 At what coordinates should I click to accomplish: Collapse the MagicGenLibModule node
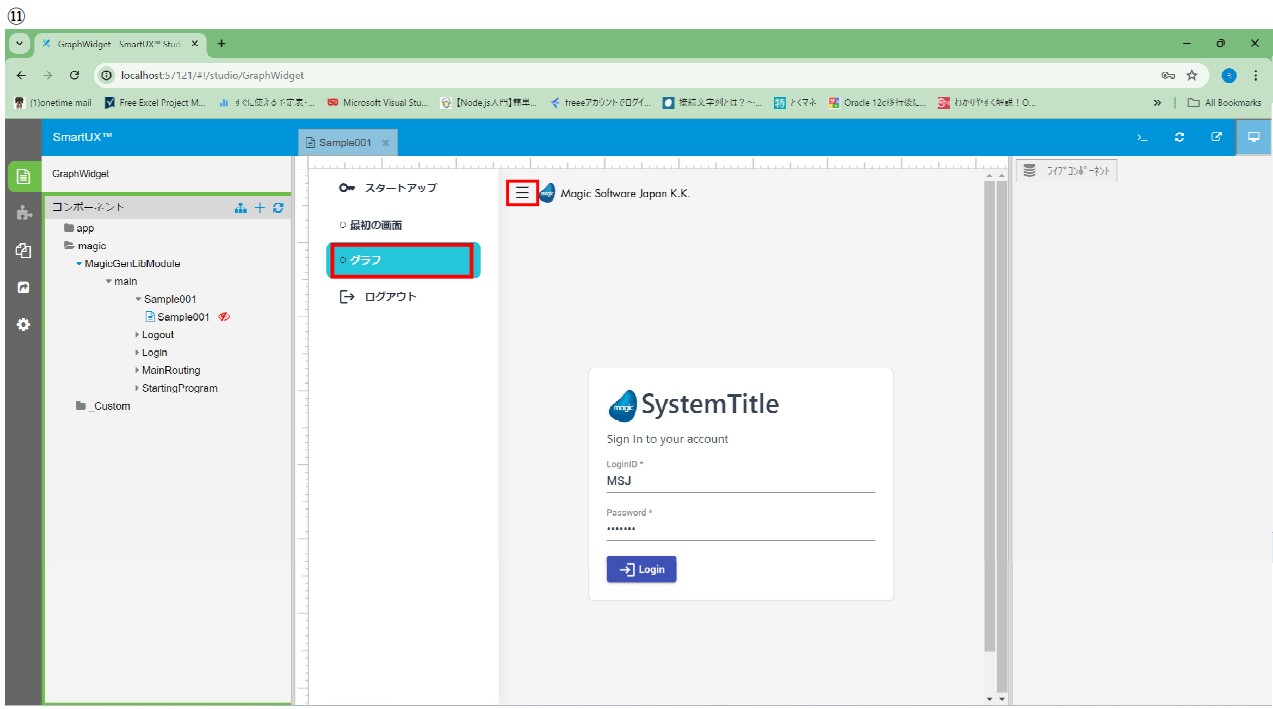(79, 264)
